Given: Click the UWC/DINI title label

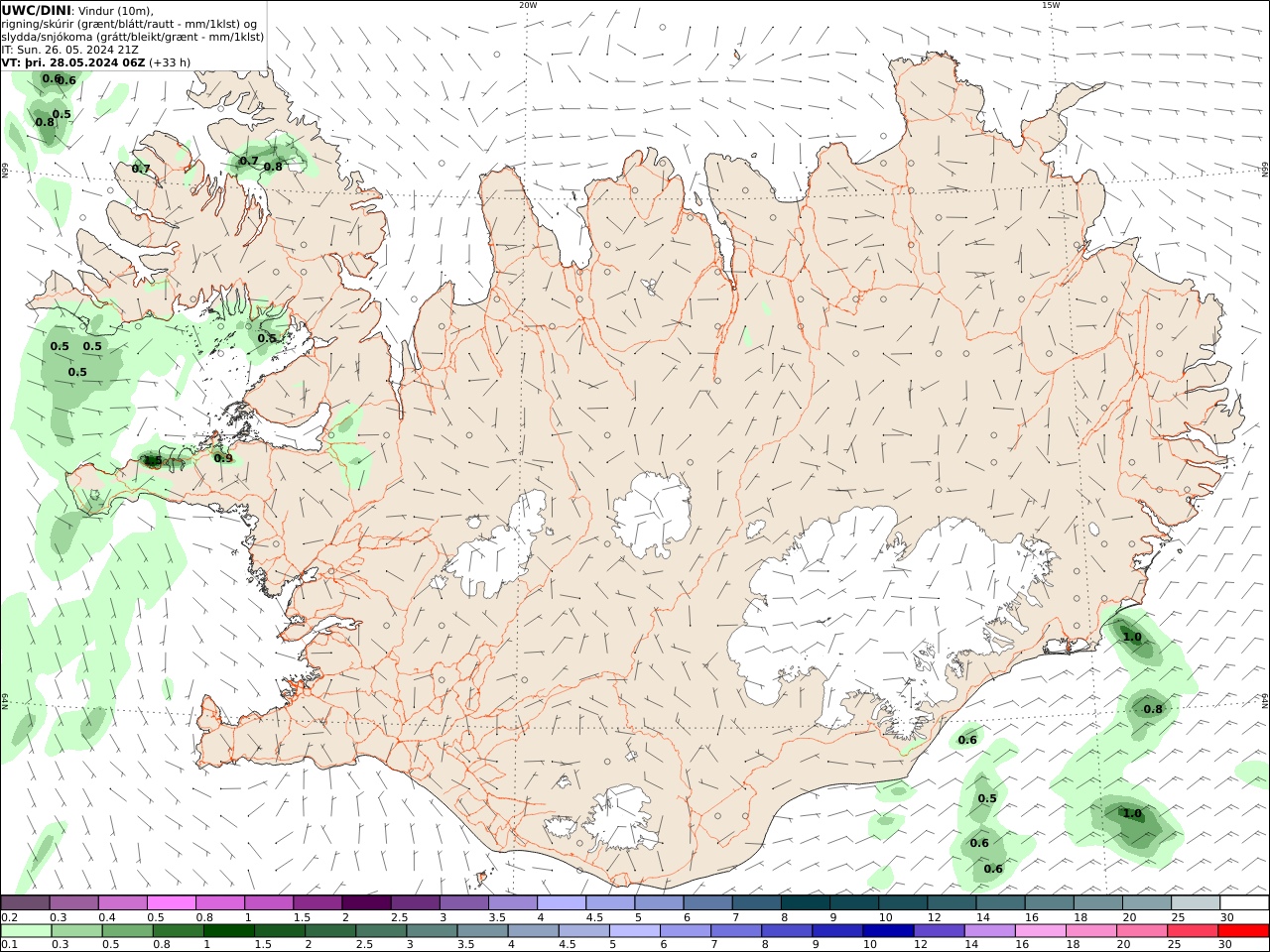Looking at the screenshot, I should point(37,10).
